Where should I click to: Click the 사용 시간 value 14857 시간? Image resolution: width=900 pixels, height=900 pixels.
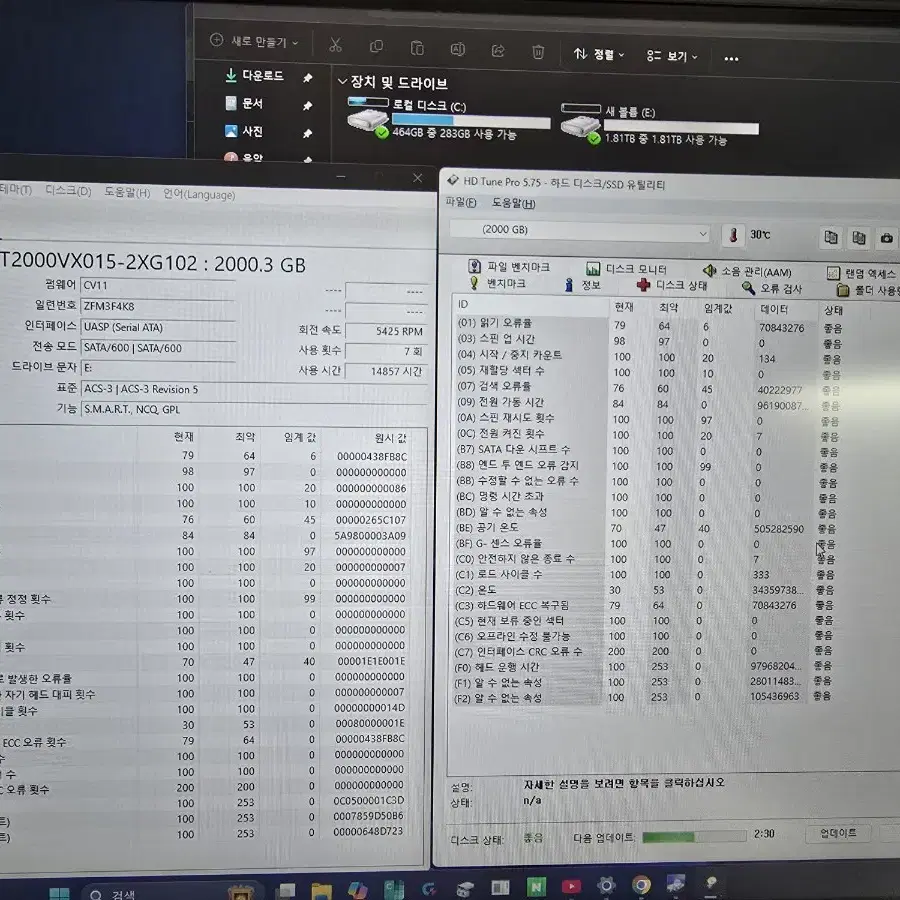pyautogui.click(x=386, y=371)
